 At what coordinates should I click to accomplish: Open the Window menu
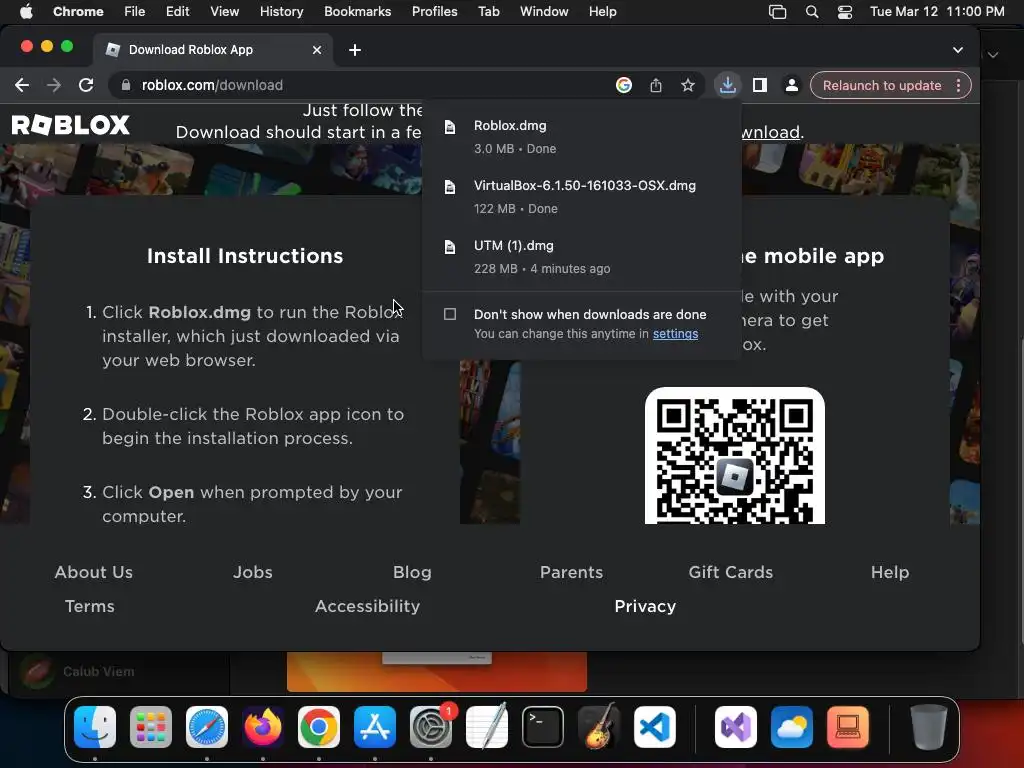click(x=544, y=12)
